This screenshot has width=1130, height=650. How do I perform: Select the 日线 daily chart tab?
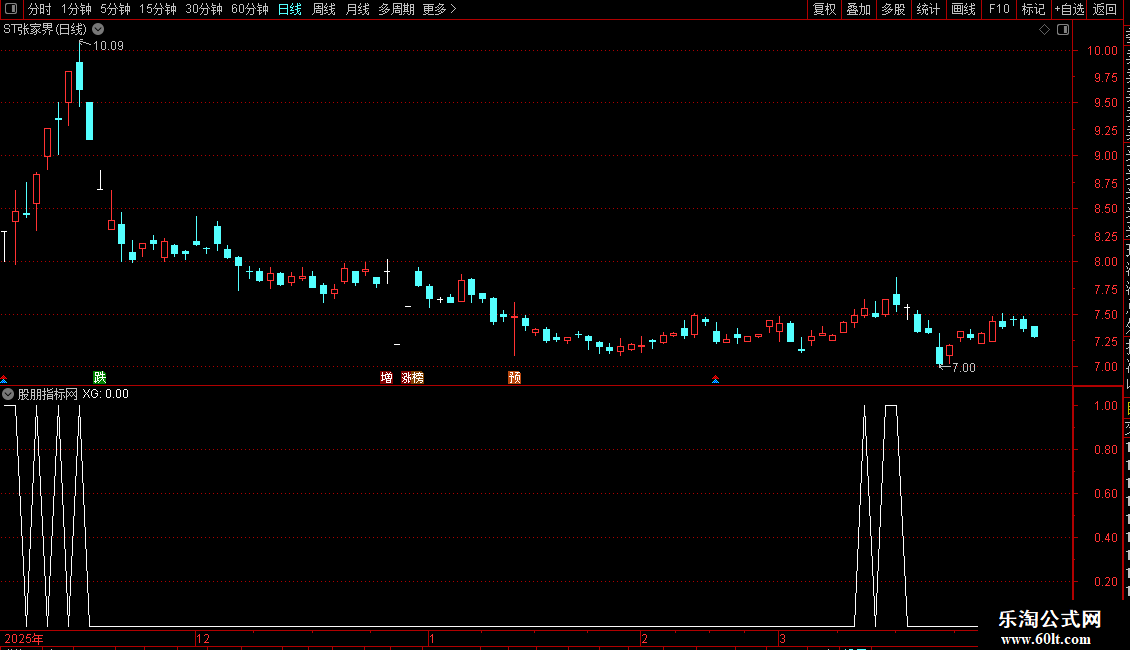(x=290, y=9)
